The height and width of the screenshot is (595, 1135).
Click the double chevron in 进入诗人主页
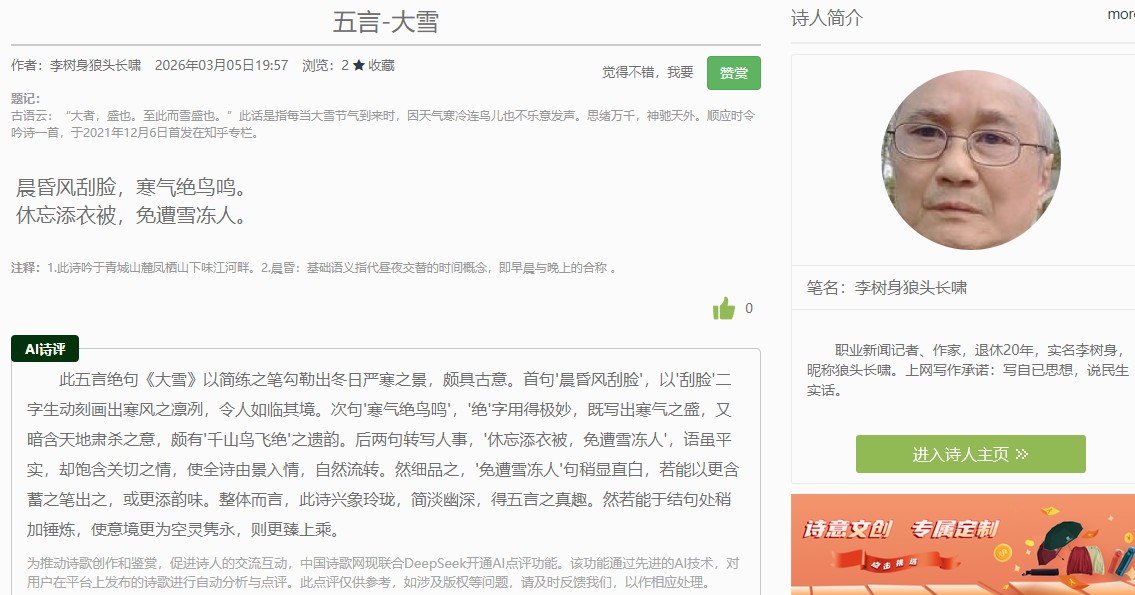1021,455
